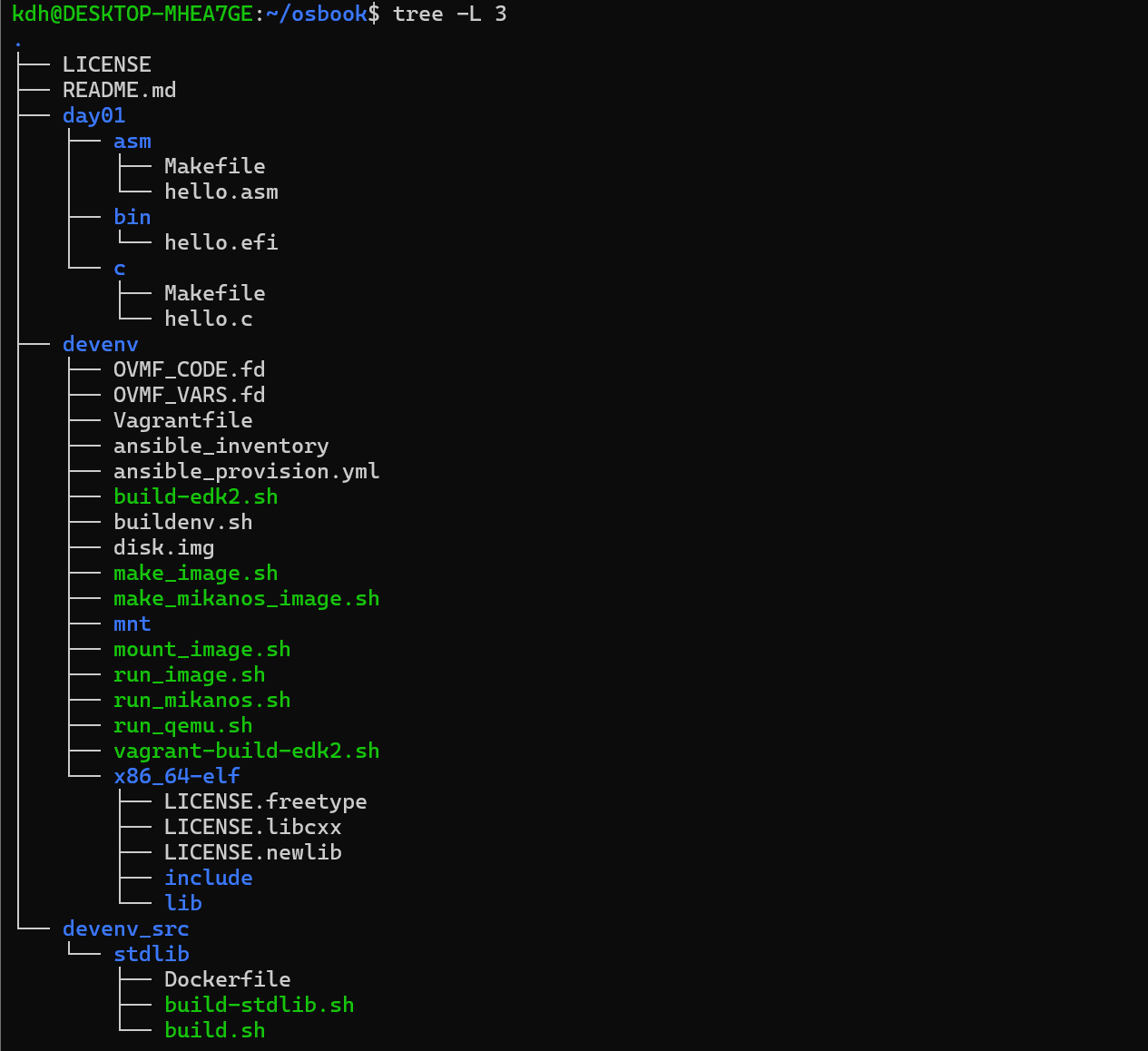Select the run_qemu.sh script
This screenshot has height=1051, width=1148.
pyautogui.click(x=182, y=725)
